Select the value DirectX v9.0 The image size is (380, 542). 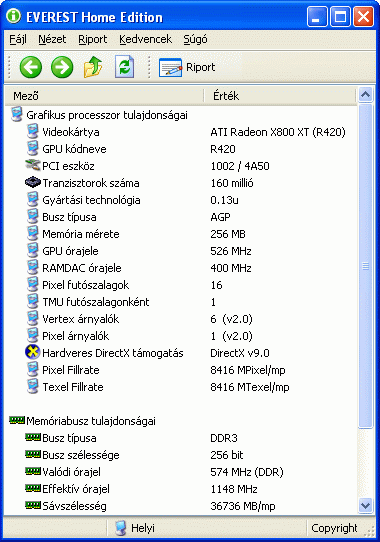tap(240, 353)
